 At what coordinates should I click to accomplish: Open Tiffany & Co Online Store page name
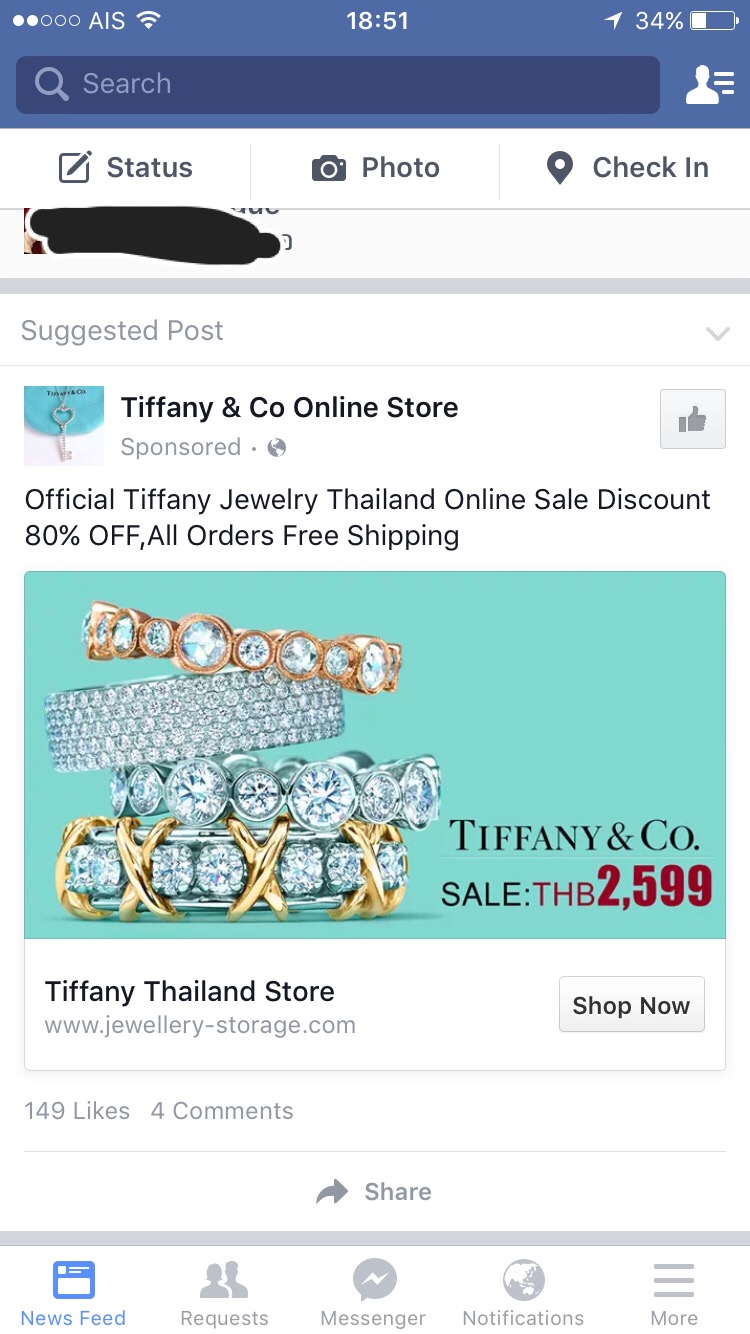pyautogui.click(x=289, y=408)
